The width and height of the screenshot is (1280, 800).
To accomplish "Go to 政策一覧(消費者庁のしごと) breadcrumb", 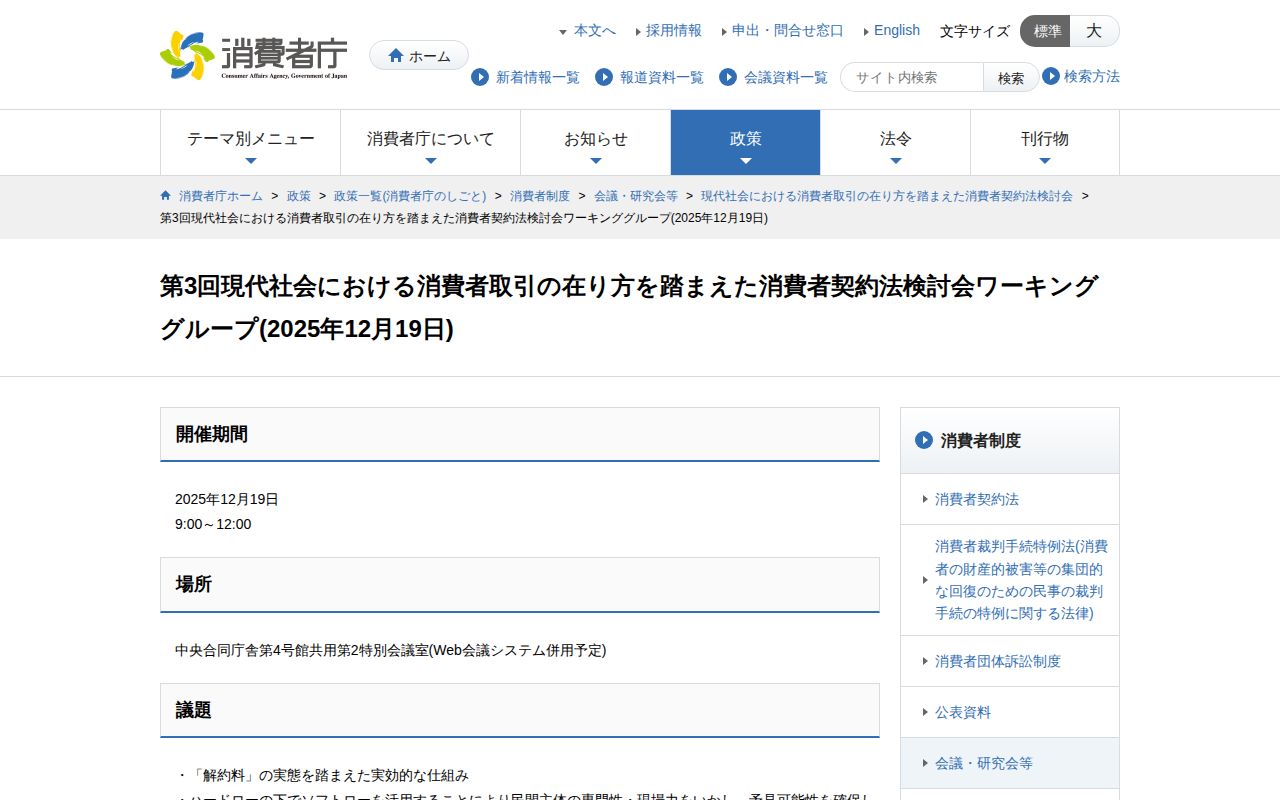I will (410, 196).
